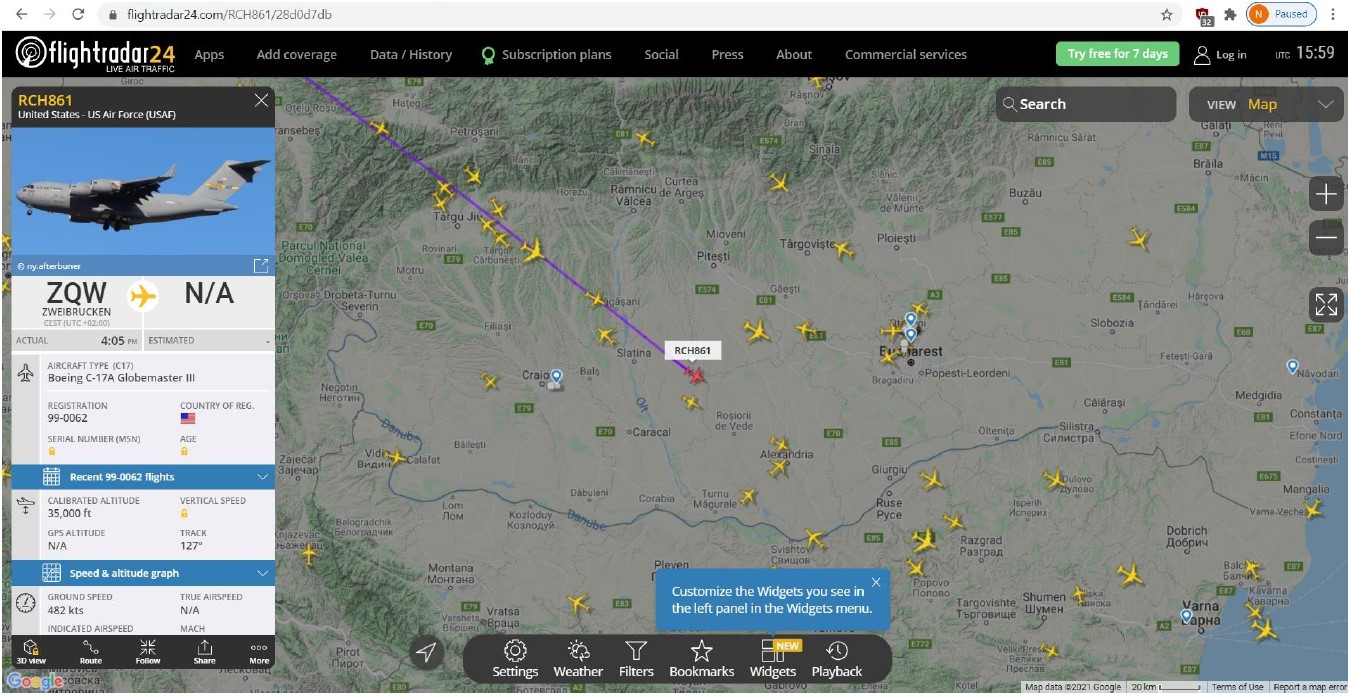Share this flight
The image size is (1348, 696).
204,652
